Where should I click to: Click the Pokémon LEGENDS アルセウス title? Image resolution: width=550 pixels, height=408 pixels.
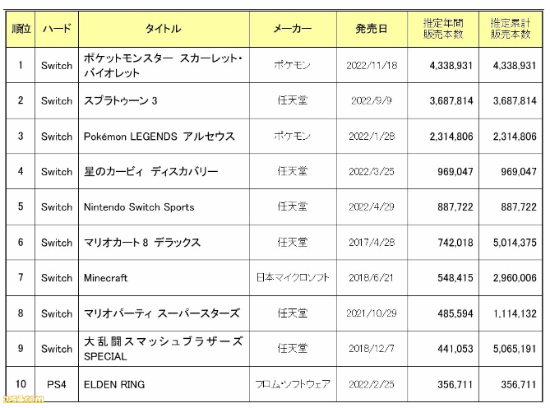[x=159, y=136]
